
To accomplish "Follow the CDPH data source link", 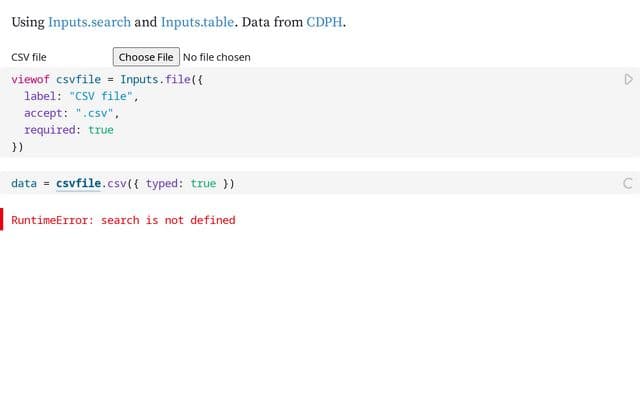I will [324, 22].
